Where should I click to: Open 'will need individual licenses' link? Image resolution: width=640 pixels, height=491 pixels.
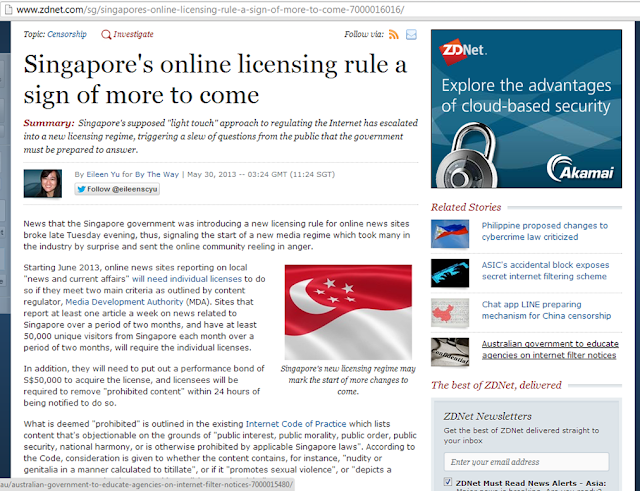187,279
